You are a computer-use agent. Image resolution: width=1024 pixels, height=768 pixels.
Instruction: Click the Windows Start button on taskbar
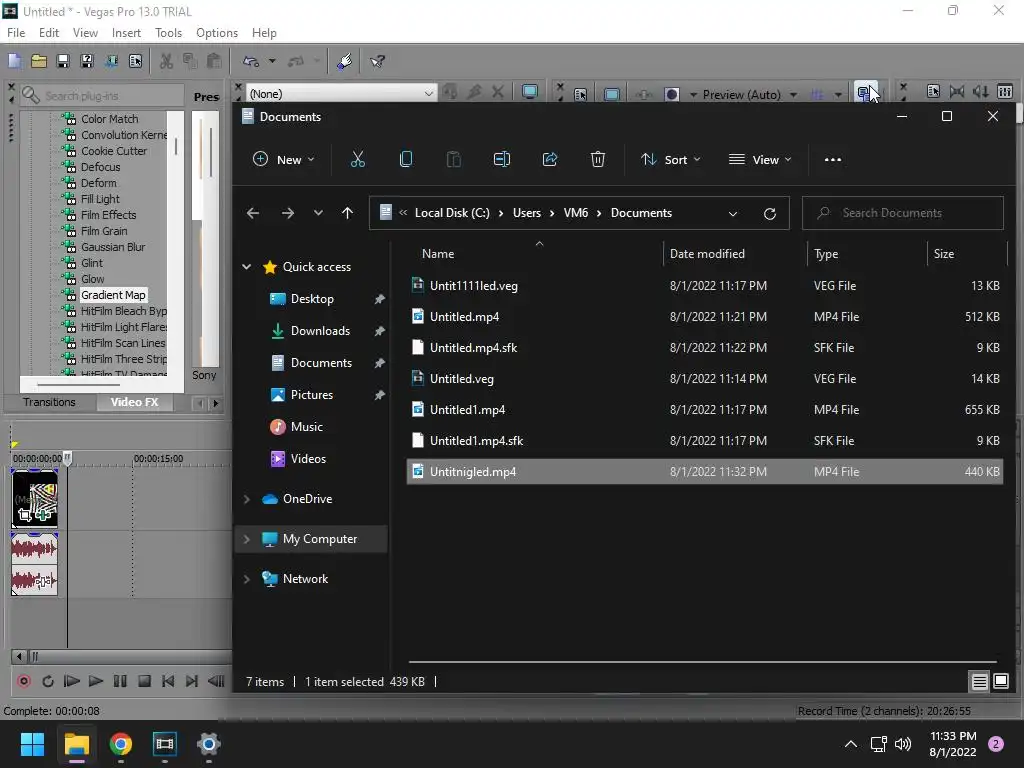(32, 744)
